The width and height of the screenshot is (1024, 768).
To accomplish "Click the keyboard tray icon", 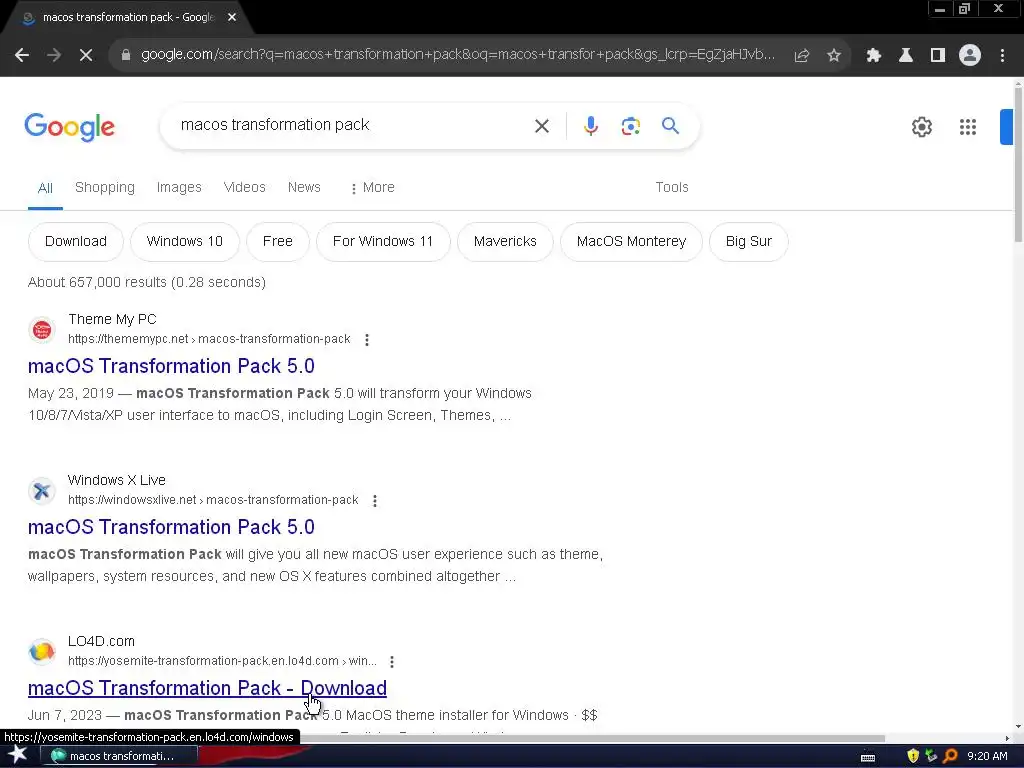I will click(x=868, y=757).
